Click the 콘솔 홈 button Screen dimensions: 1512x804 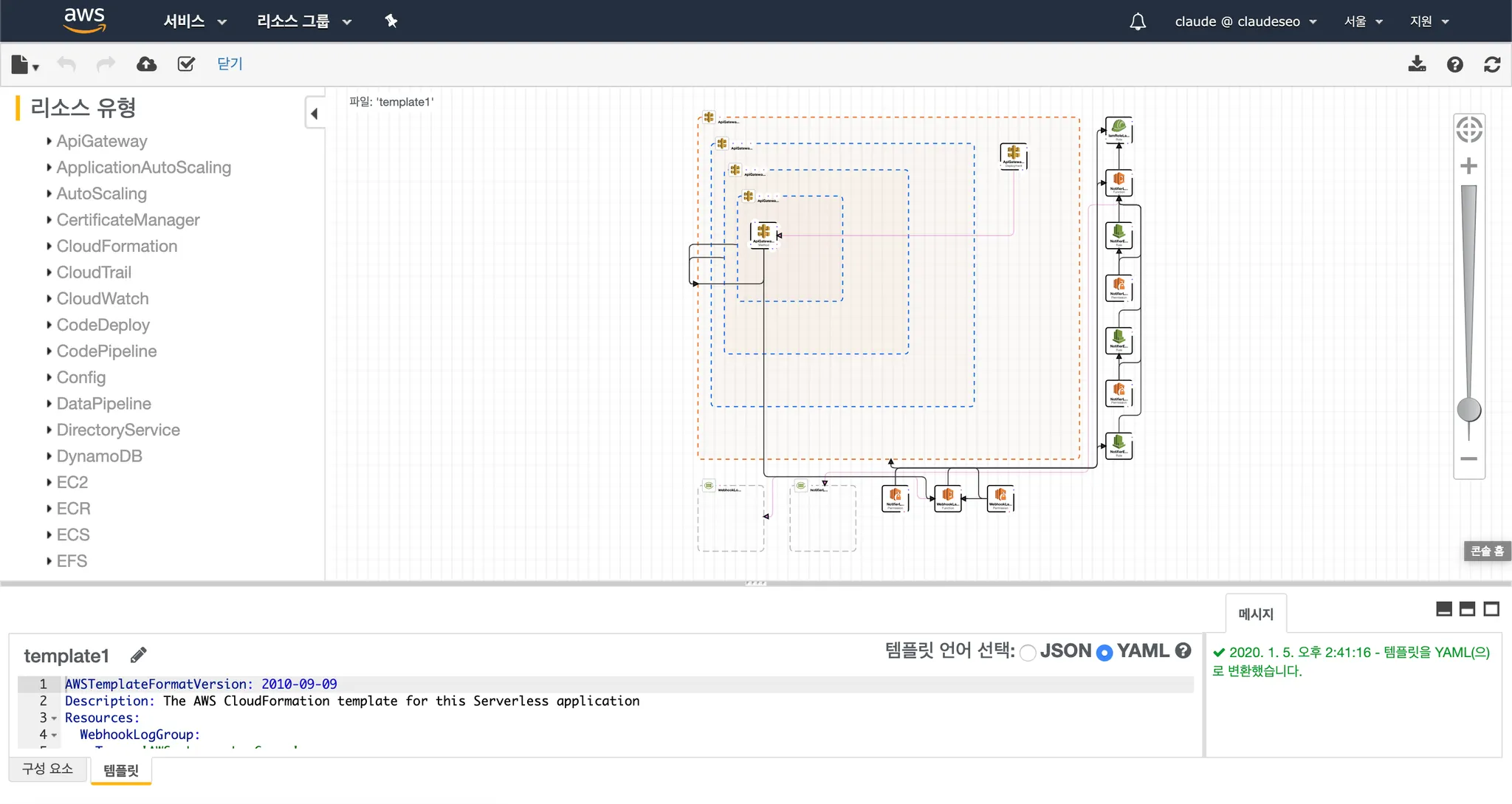pos(1487,551)
